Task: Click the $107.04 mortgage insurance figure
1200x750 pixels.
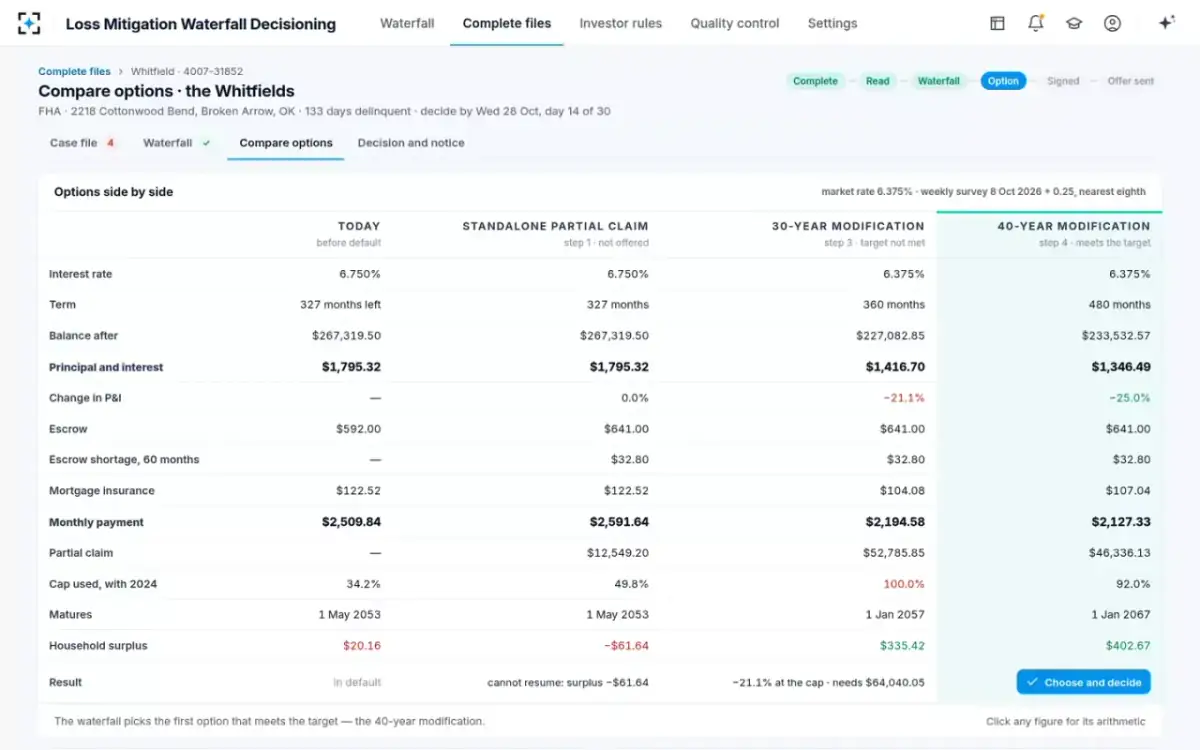Action: (x=1130, y=491)
